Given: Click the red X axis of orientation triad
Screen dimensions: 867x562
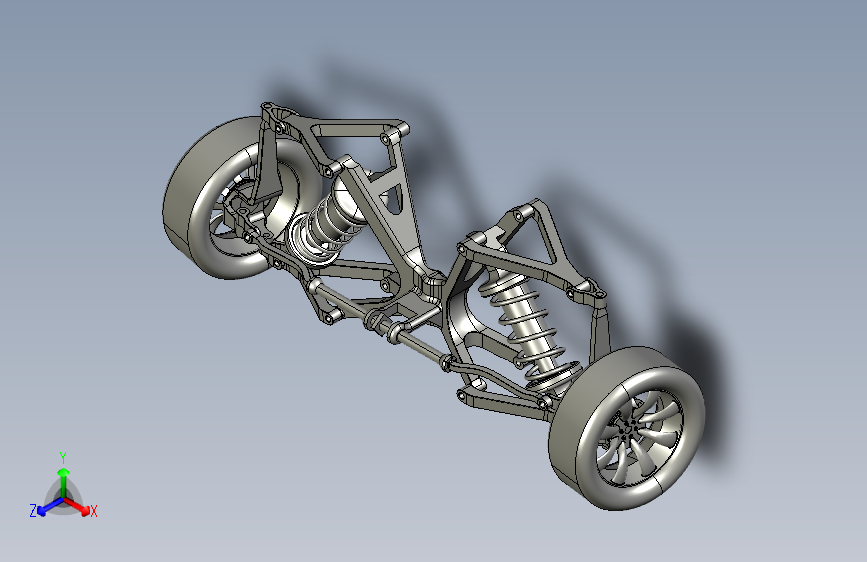Looking at the screenshot, I should click(77, 506).
